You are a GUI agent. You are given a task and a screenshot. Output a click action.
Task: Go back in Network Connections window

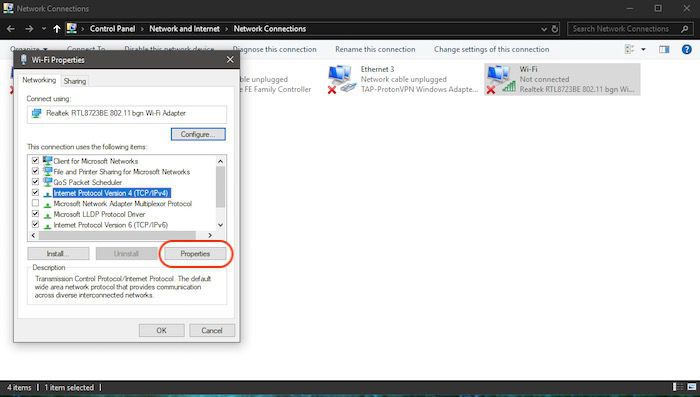tap(11, 29)
